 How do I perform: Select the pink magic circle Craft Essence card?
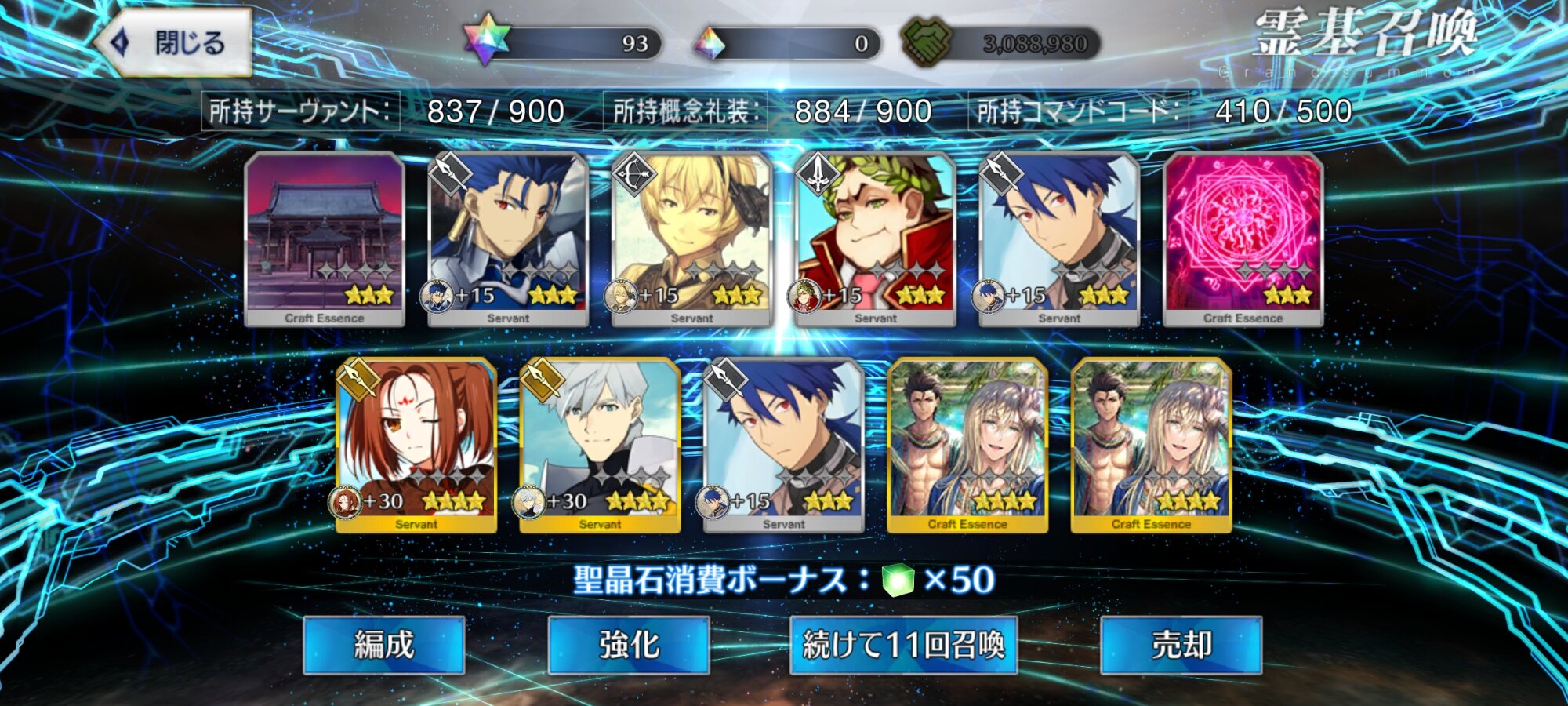(1243, 239)
